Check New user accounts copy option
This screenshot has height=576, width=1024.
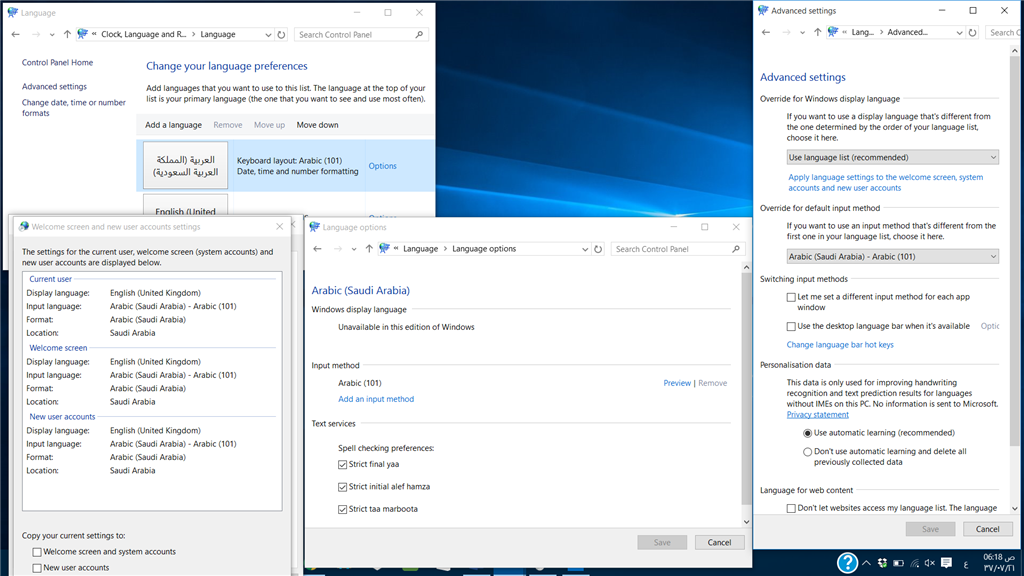click(x=37, y=568)
